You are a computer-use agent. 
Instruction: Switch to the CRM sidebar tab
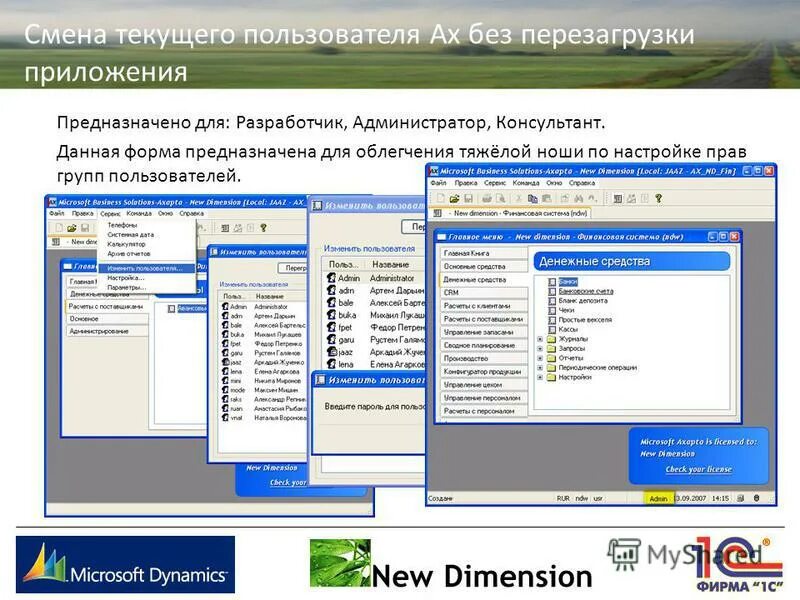(x=450, y=293)
